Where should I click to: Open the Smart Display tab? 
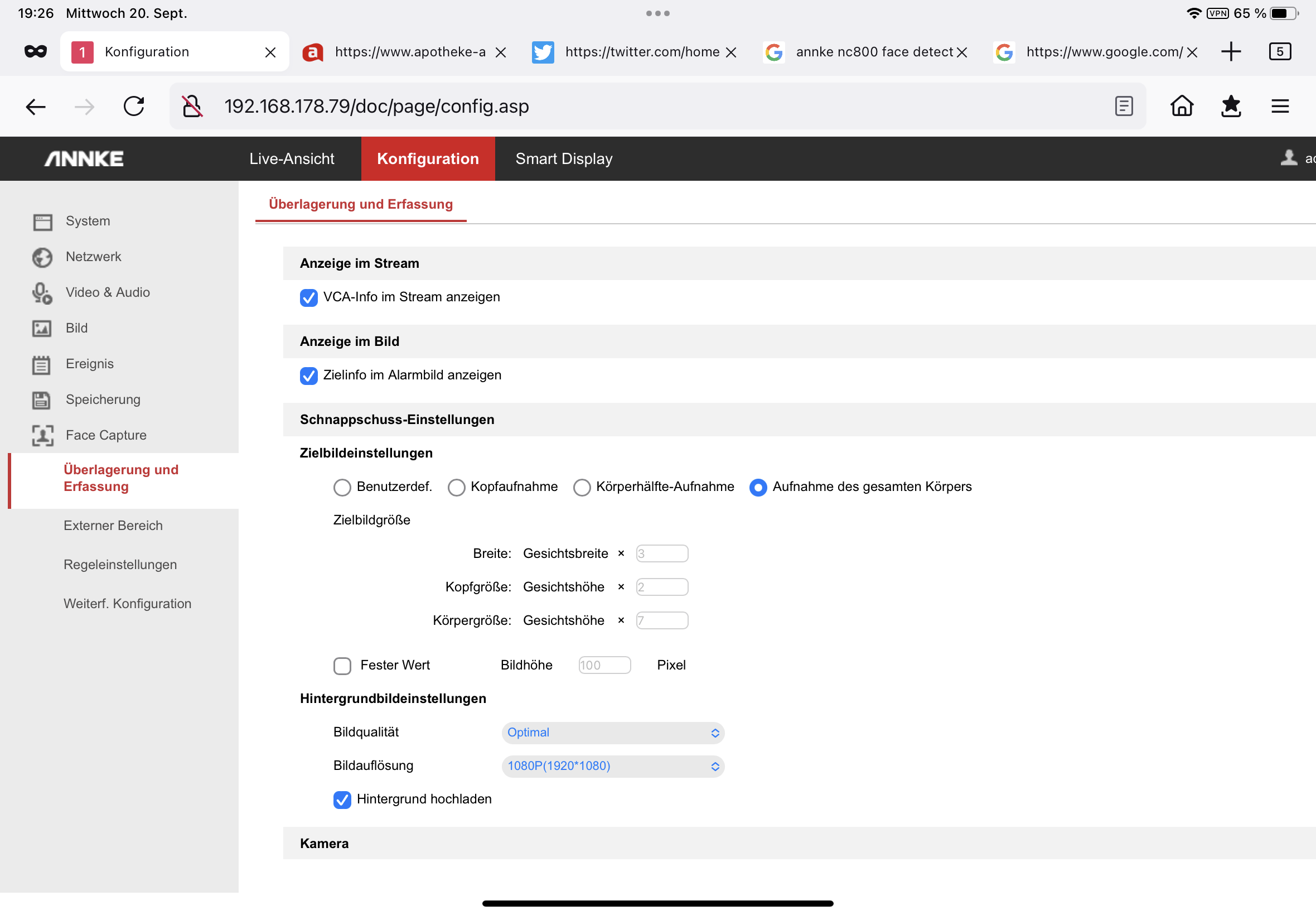[x=564, y=159]
